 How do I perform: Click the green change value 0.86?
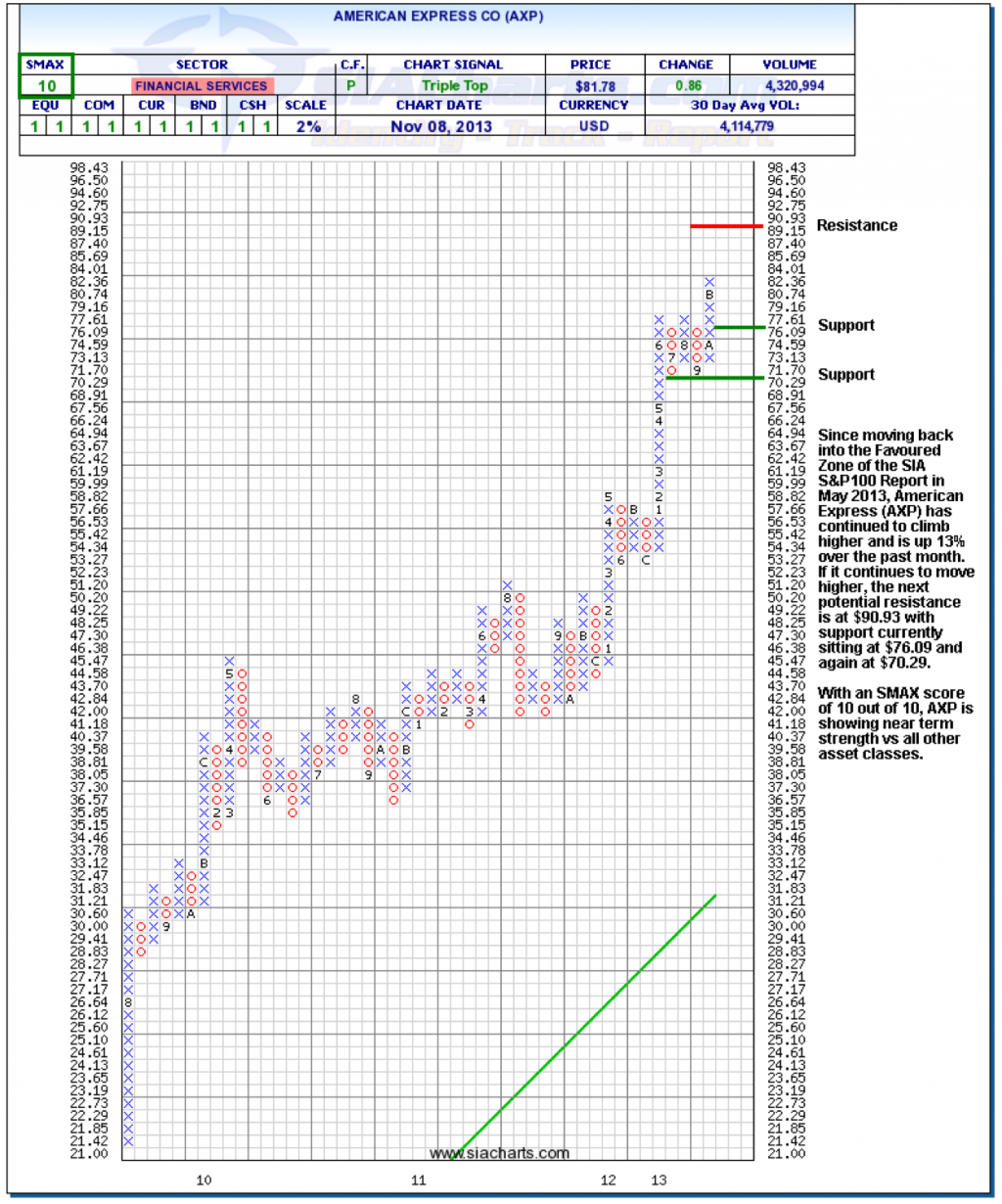688,86
